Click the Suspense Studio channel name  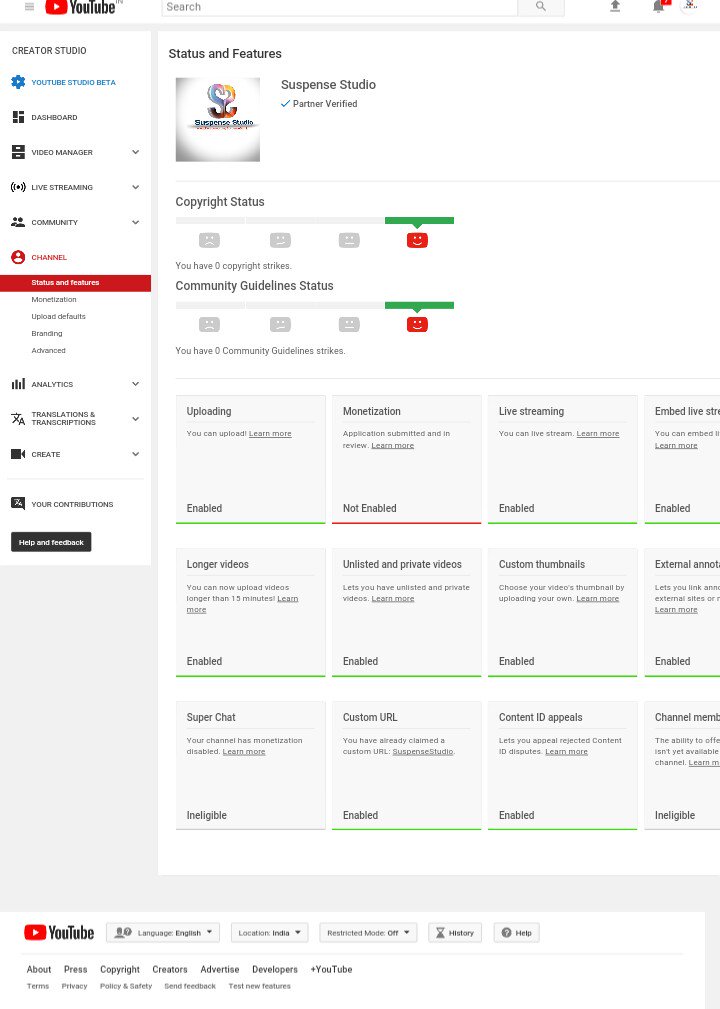[x=328, y=84]
